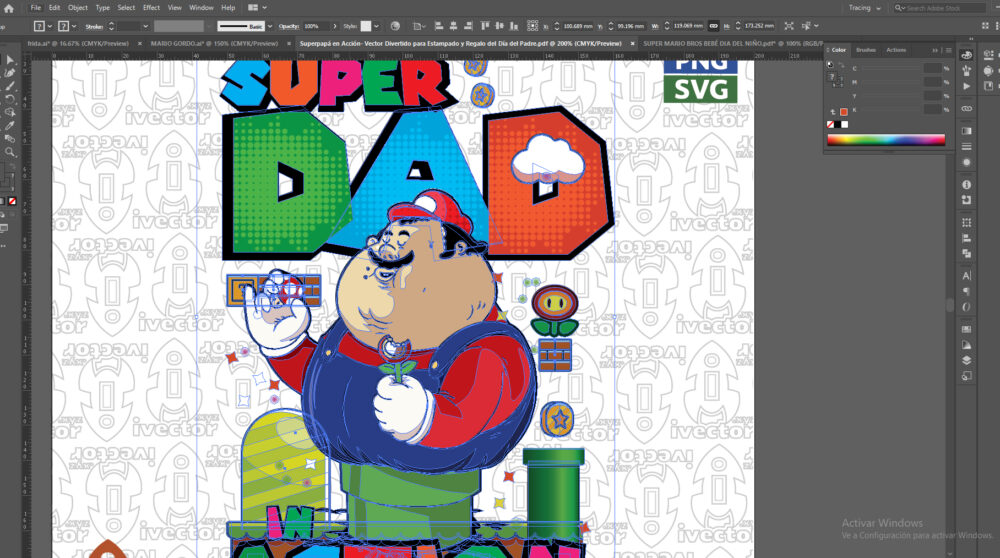
Task: Open the Window menu
Action: [201, 8]
